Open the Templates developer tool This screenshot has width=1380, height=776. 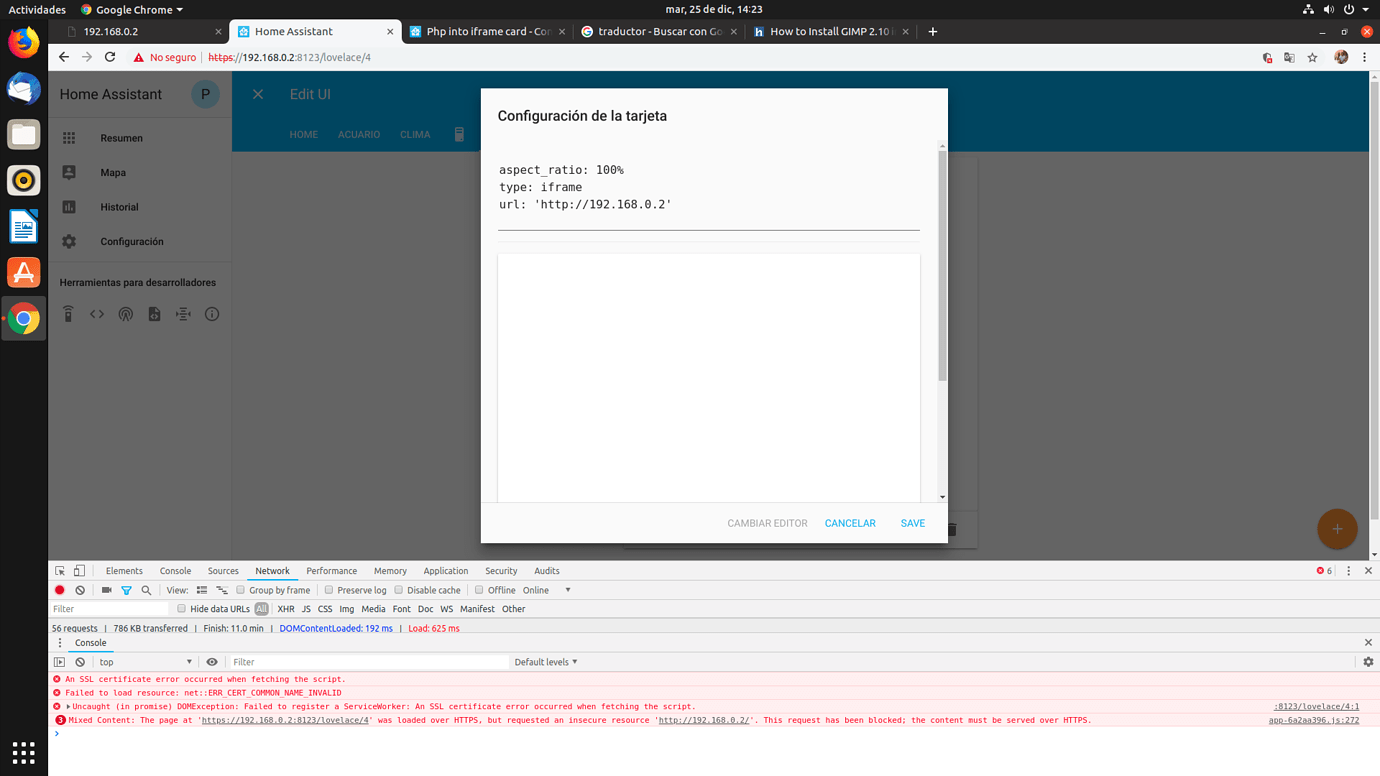pyautogui.click(x=153, y=313)
